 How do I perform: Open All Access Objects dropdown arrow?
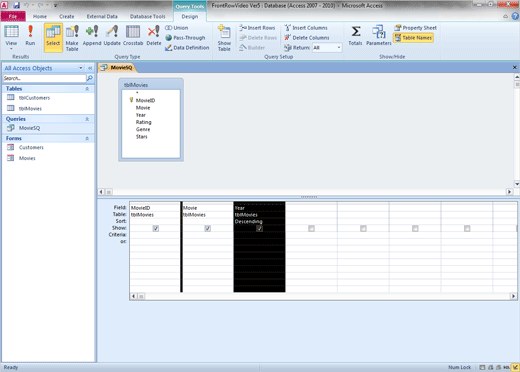point(81,68)
